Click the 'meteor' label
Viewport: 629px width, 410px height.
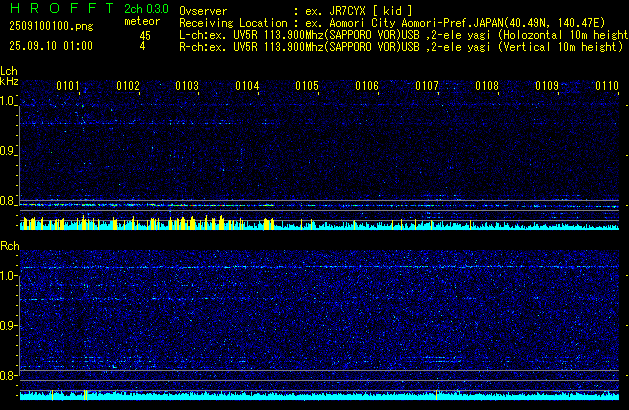point(142,21)
